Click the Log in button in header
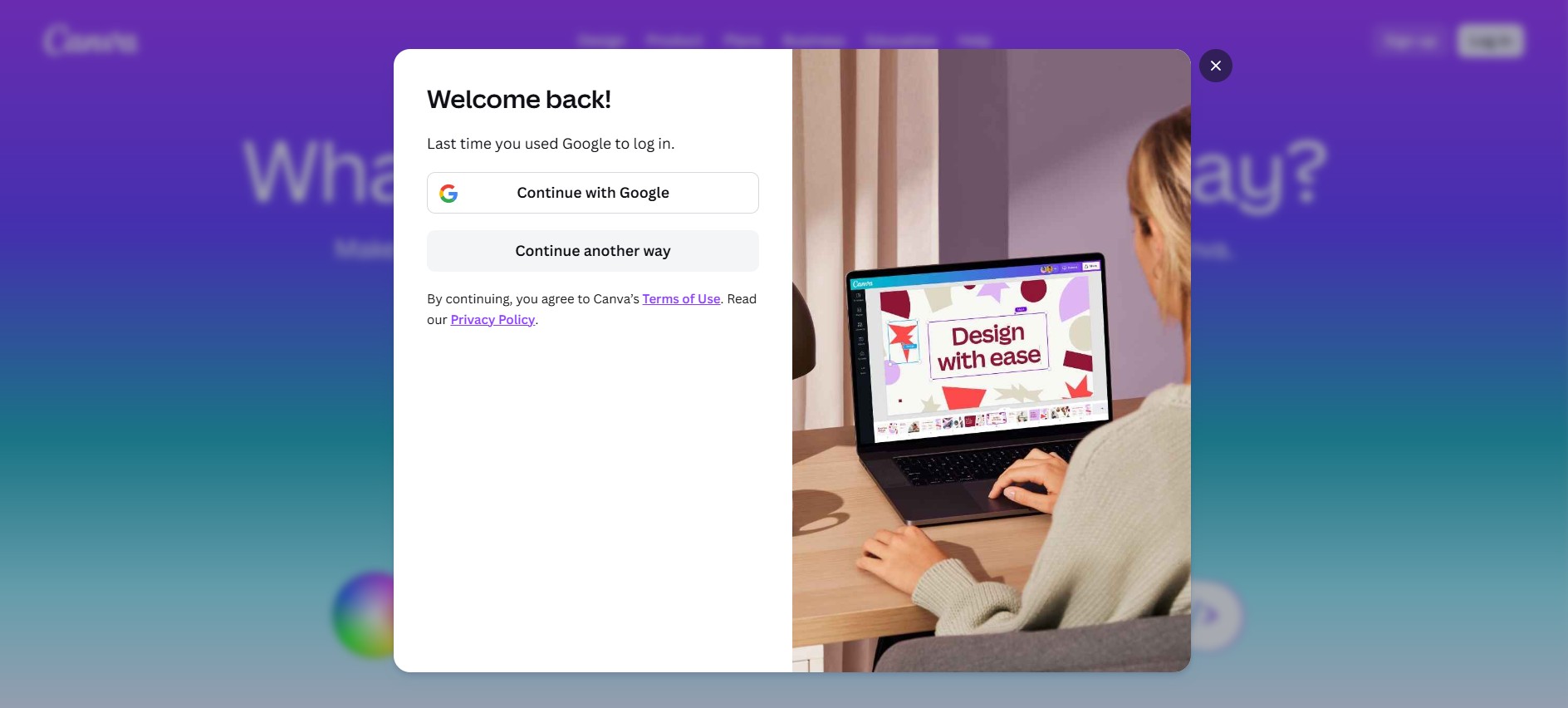The image size is (1568, 708). coord(1490,41)
